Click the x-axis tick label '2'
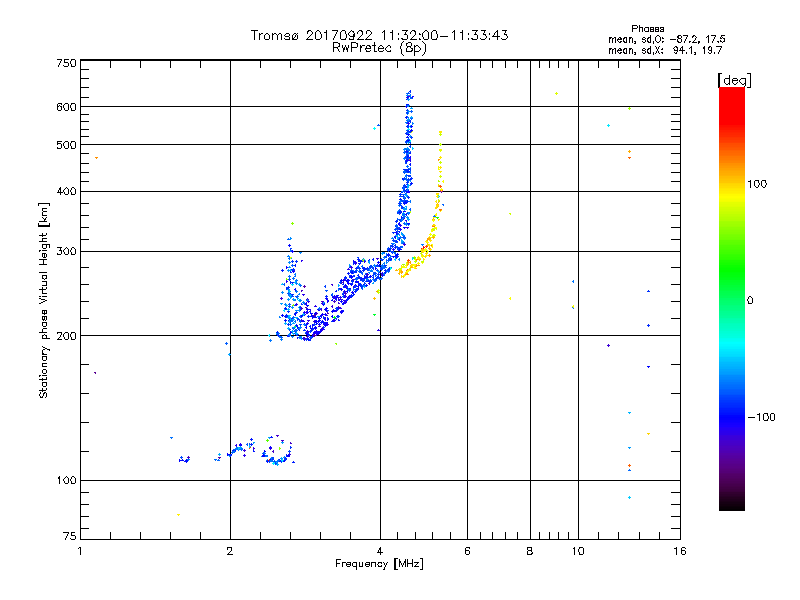This screenshot has height=600, width=800. click(x=230, y=551)
